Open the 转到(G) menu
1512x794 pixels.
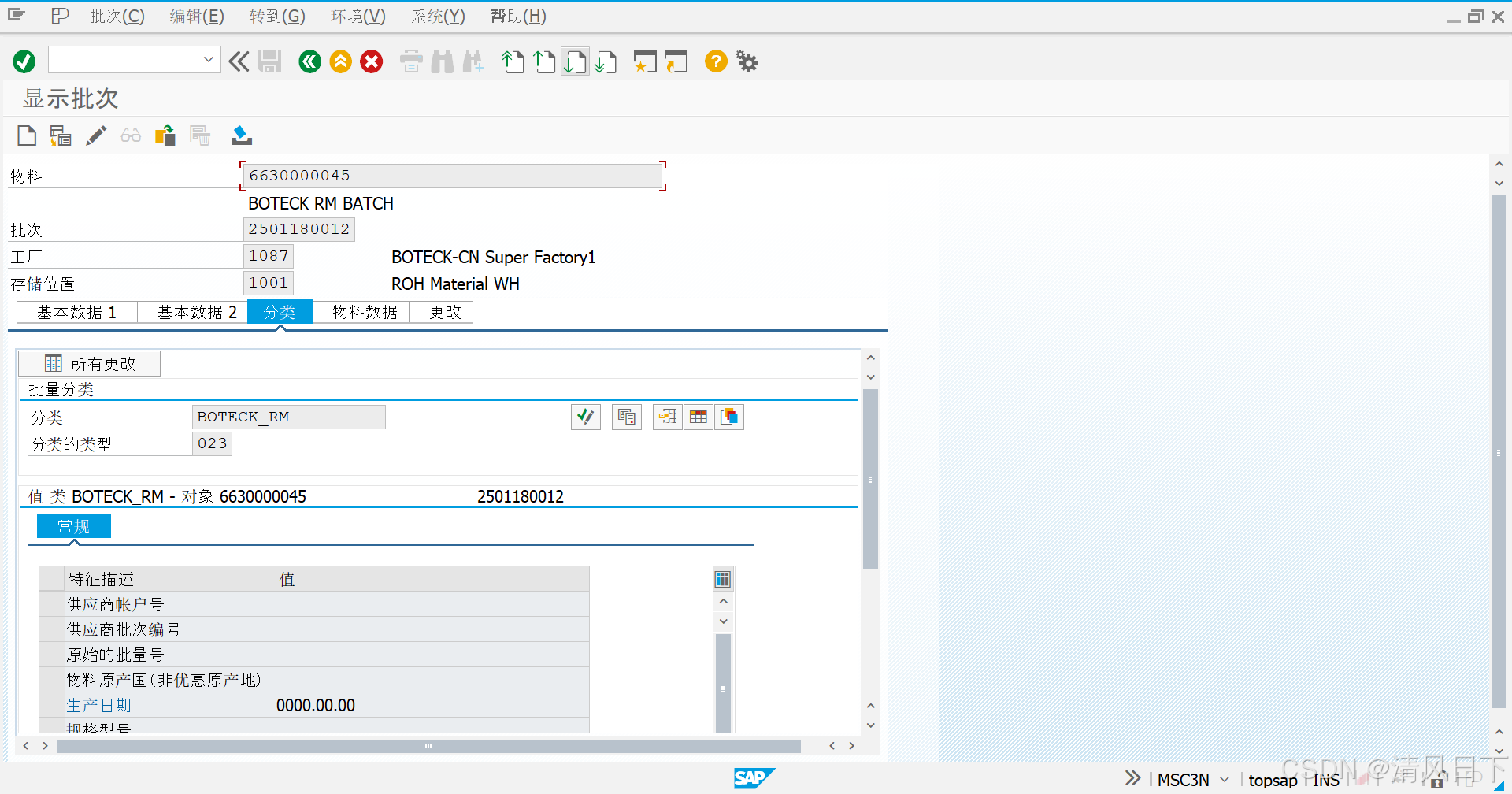pos(277,16)
